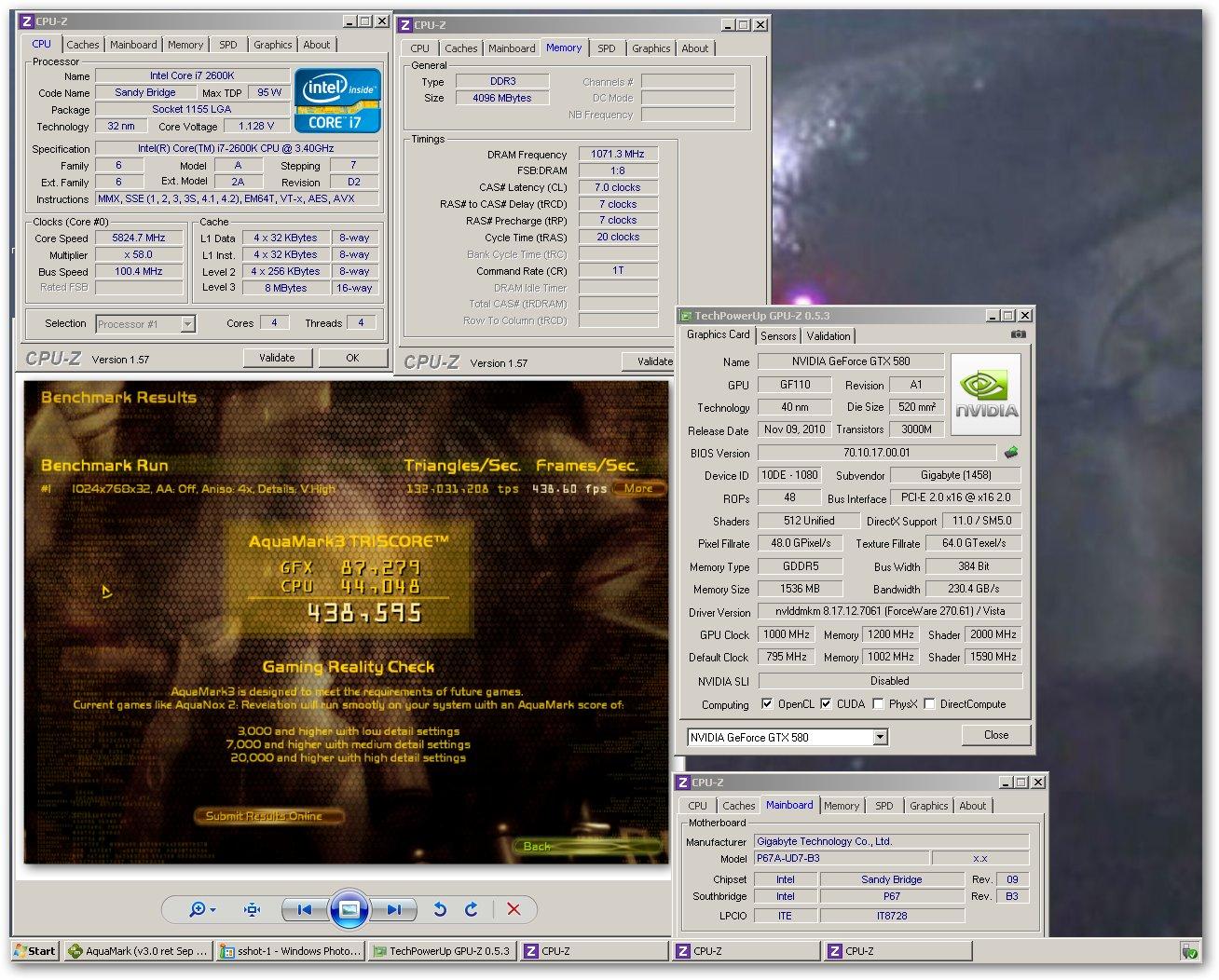Switch to AquaMark taskbar item

[139, 951]
